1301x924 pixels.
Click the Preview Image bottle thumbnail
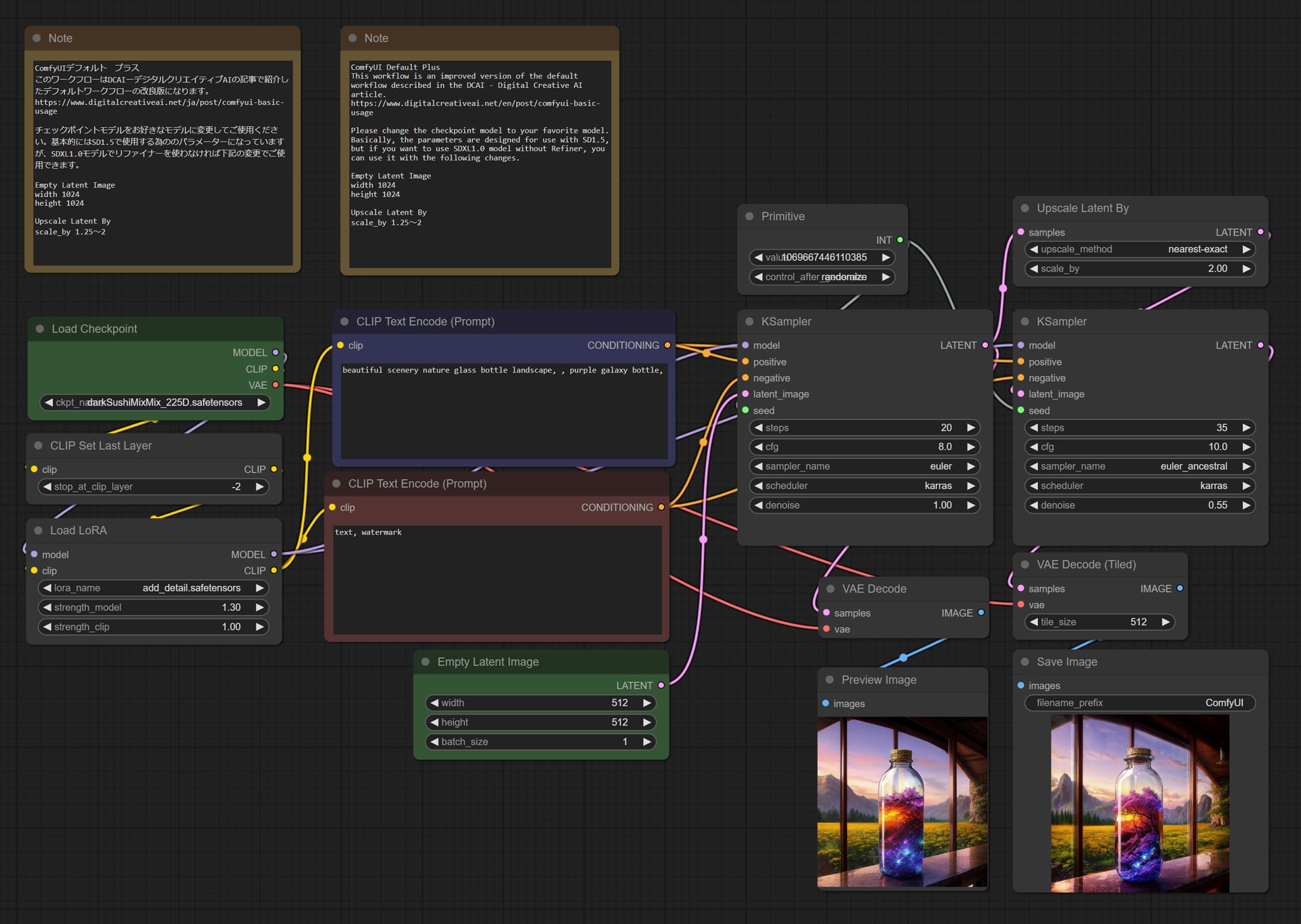pos(903,802)
